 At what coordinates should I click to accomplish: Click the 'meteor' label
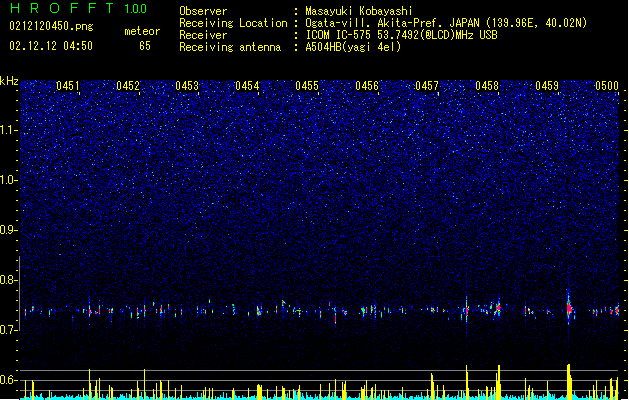coord(142,31)
